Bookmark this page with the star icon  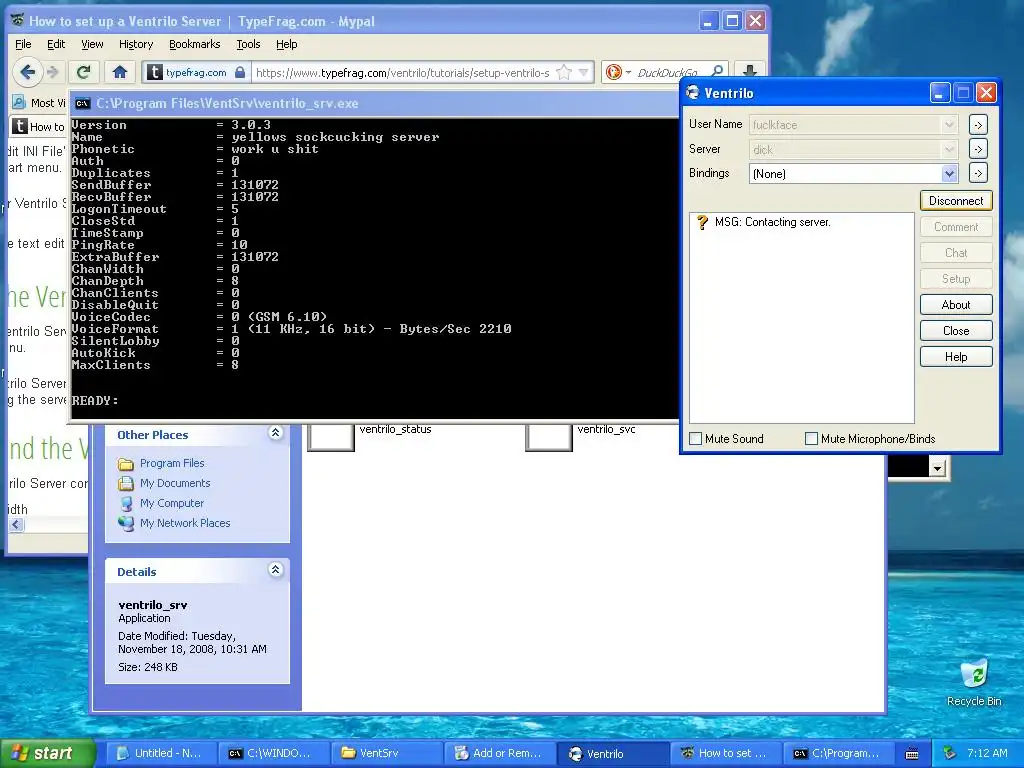click(x=564, y=72)
